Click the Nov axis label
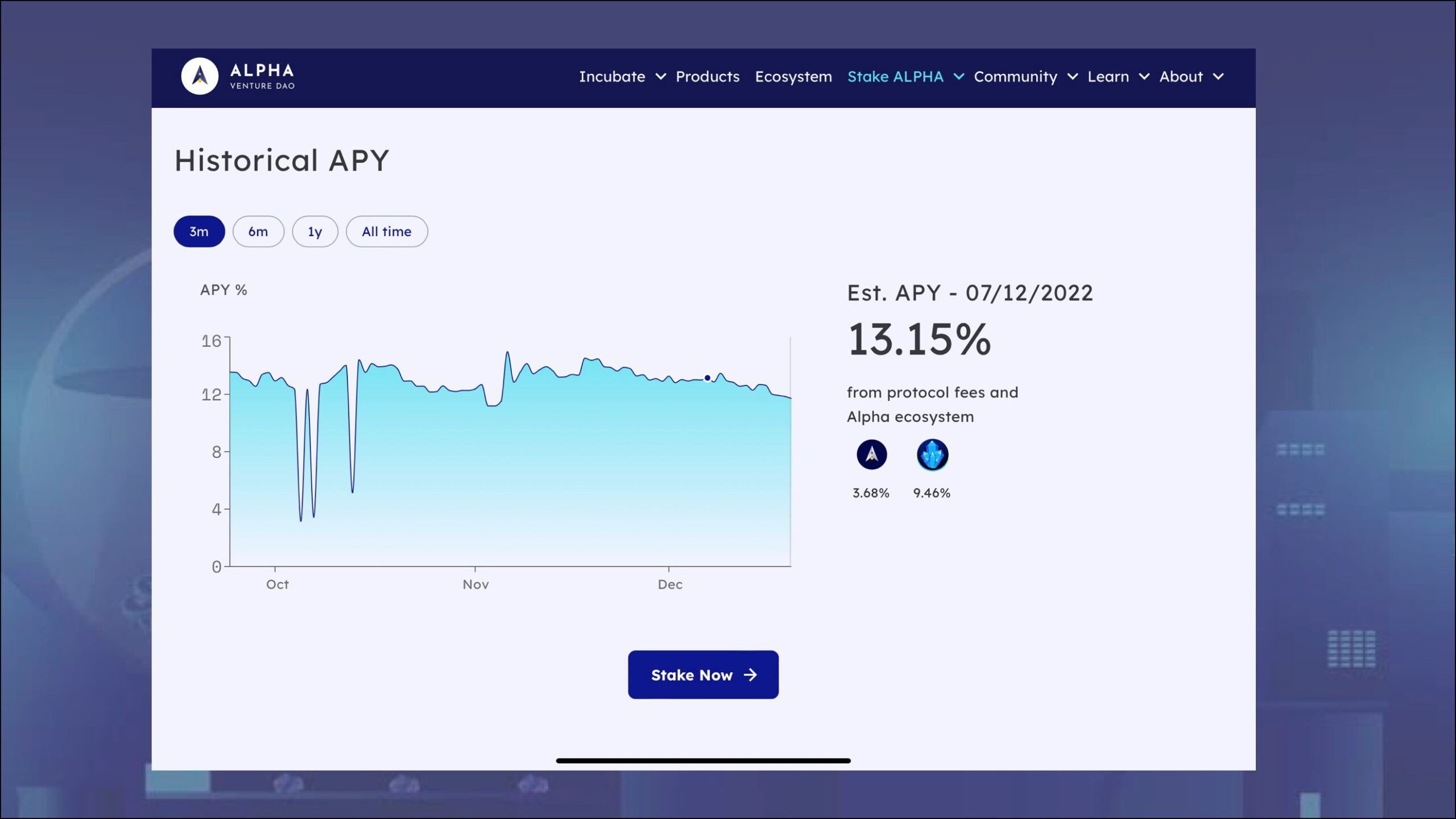 tap(475, 584)
